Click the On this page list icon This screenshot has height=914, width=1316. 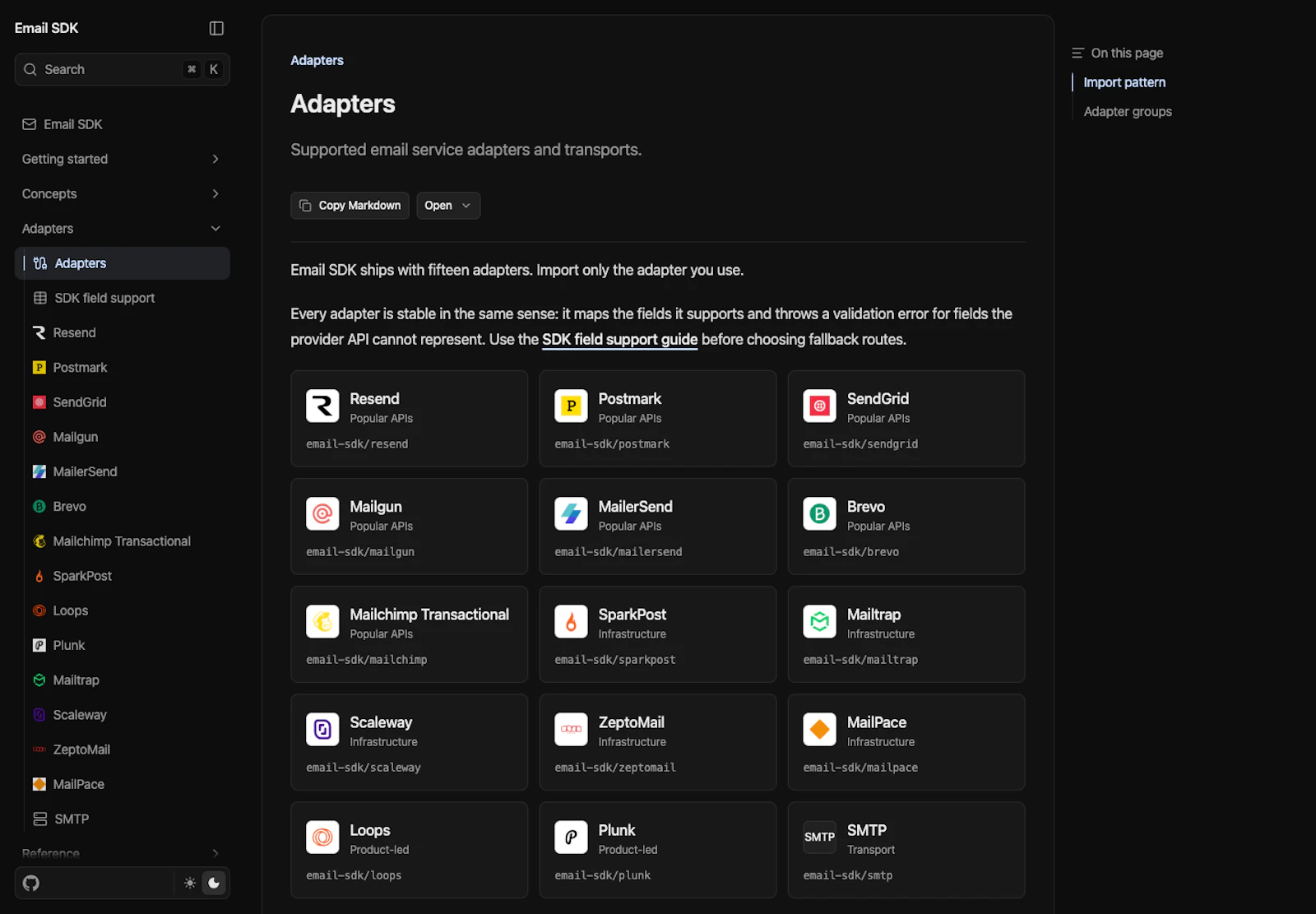[1077, 53]
